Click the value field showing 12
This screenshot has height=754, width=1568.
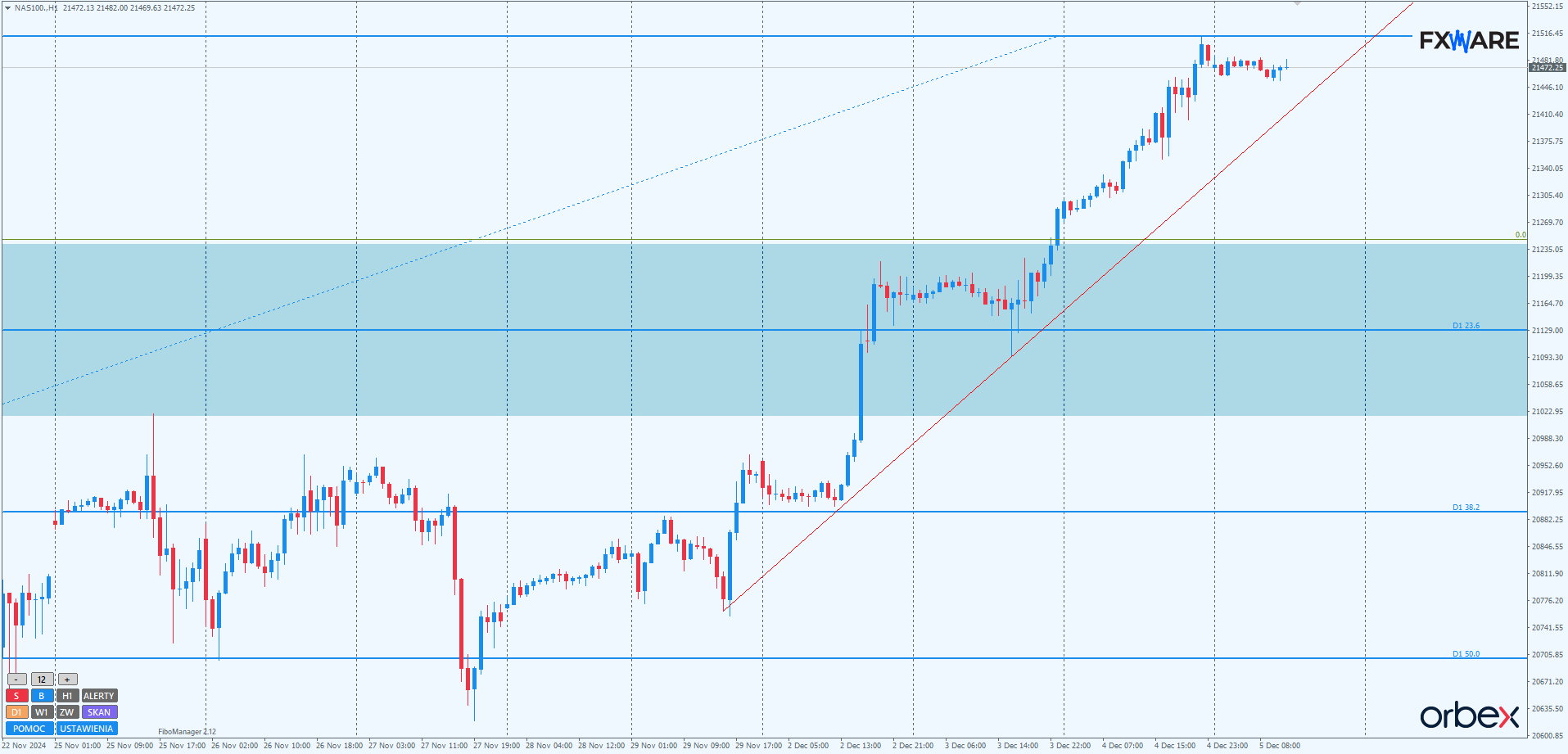(42, 680)
